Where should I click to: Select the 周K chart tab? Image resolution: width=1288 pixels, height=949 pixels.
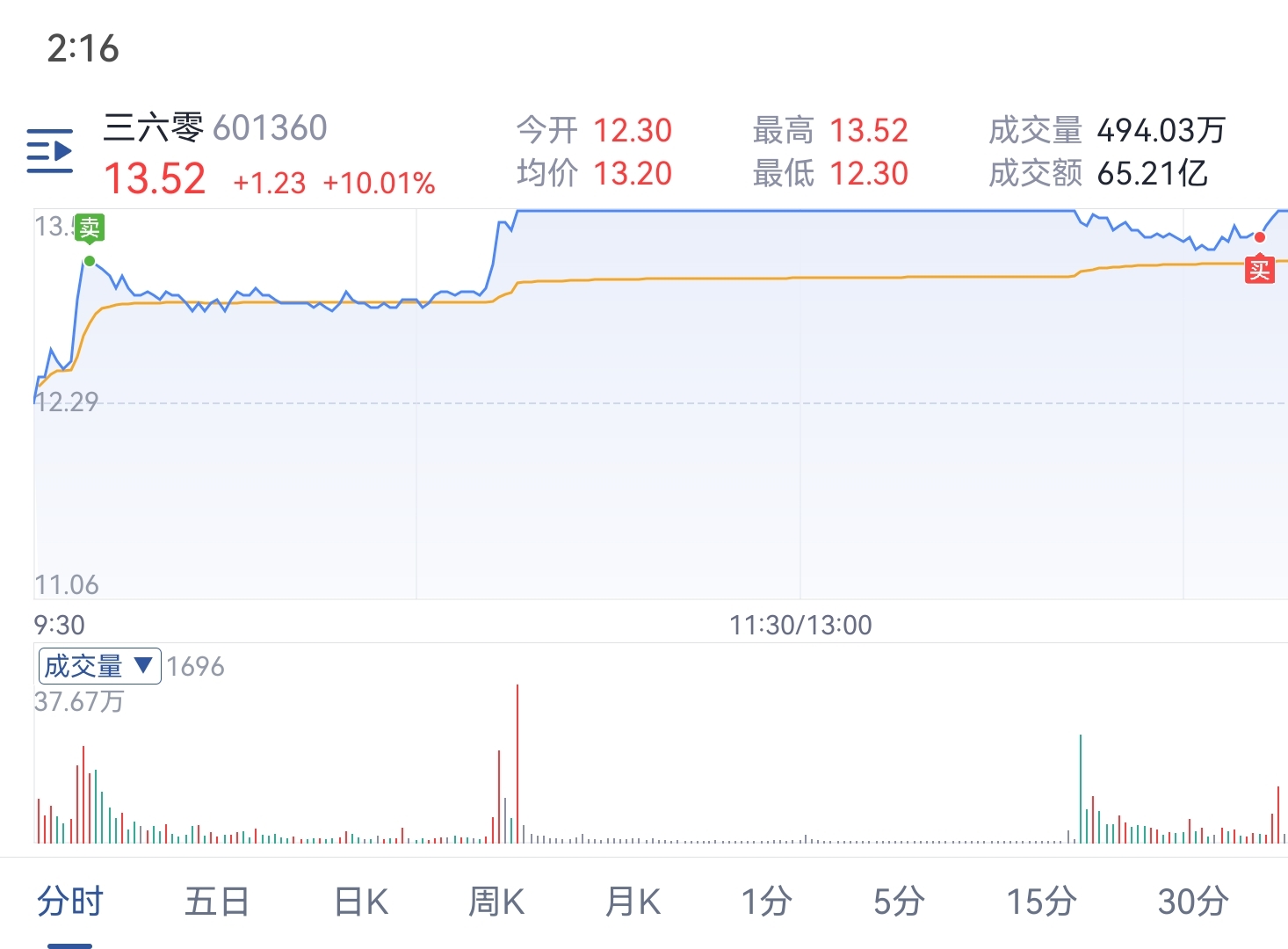496,902
